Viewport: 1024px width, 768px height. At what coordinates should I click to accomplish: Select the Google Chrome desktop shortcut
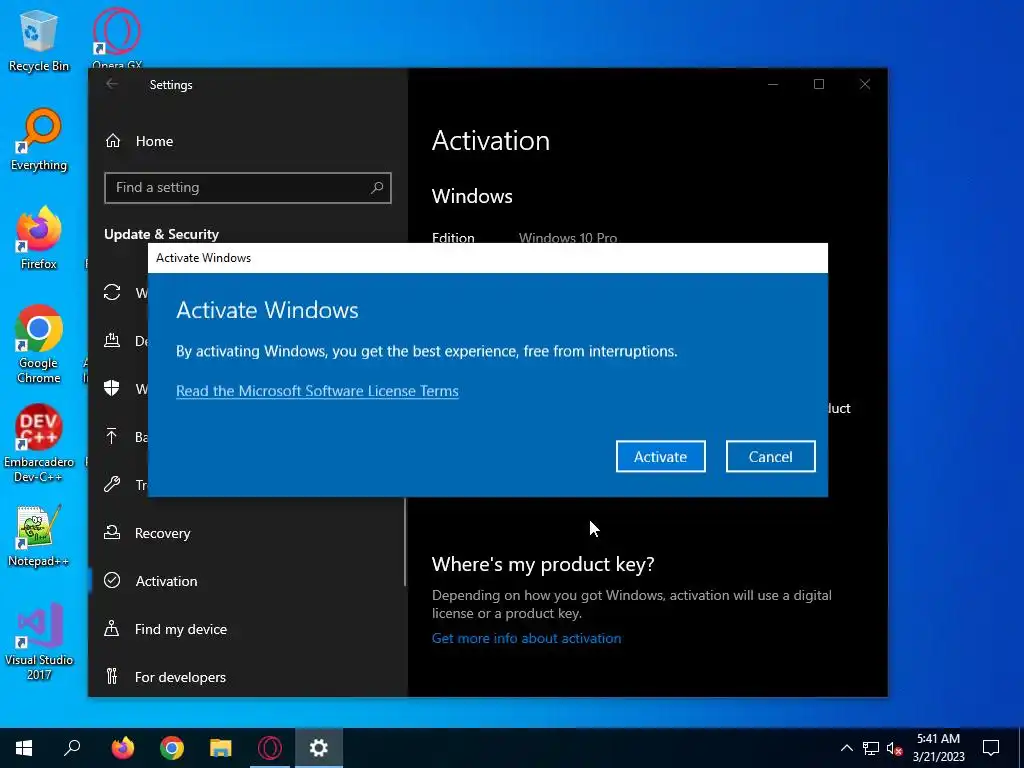point(39,344)
